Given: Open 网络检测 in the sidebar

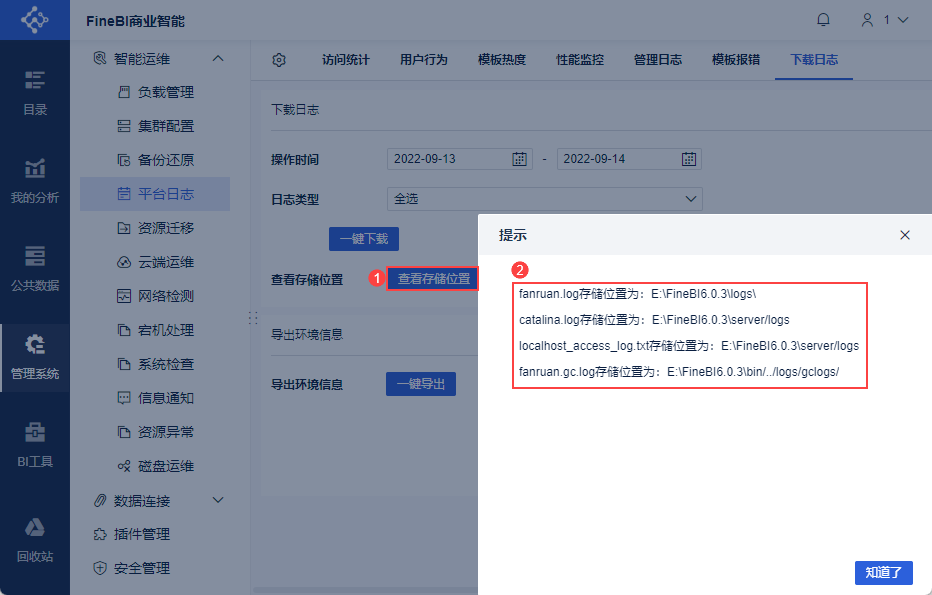Looking at the screenshot, I should (x=155, y=296).
